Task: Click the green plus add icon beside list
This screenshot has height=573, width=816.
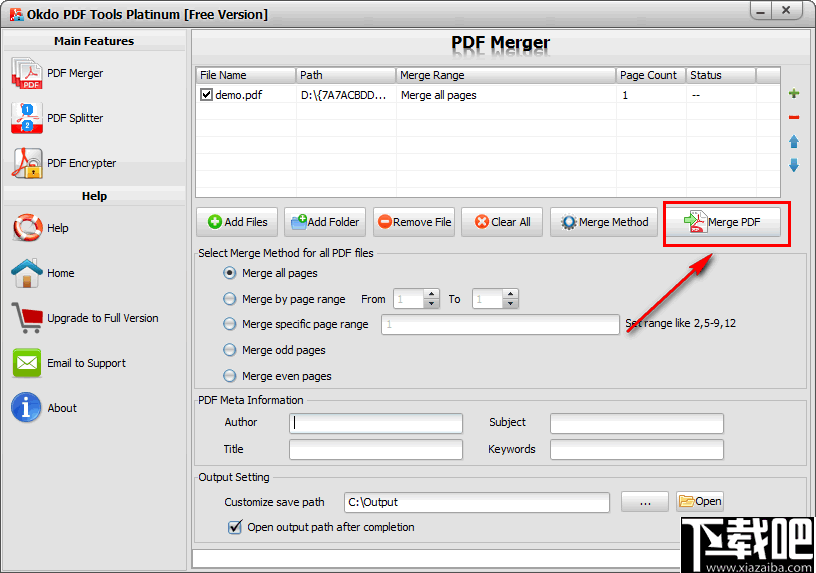Action: coord(794,94)
